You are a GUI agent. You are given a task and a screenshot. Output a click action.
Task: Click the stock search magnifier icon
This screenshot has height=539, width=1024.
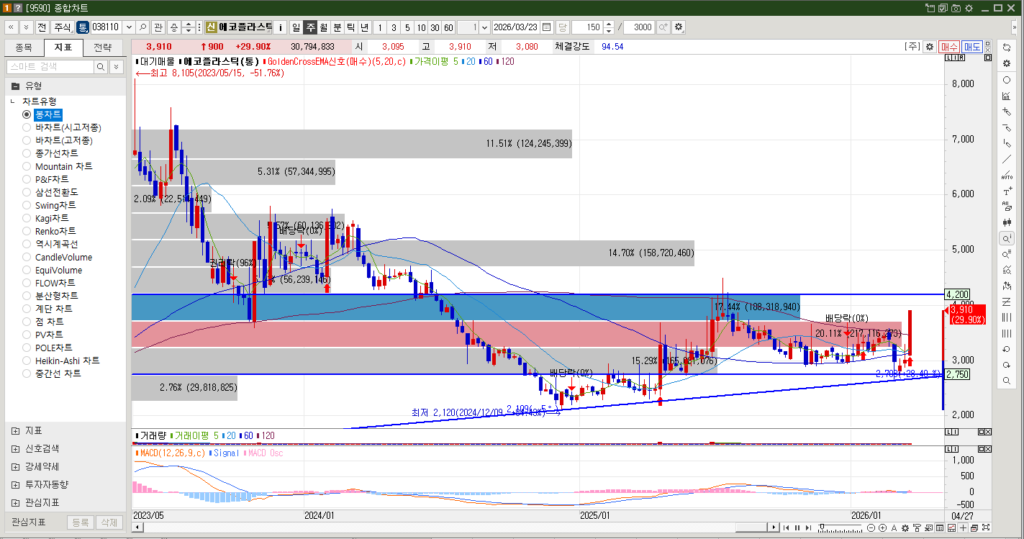pos(143,27)
